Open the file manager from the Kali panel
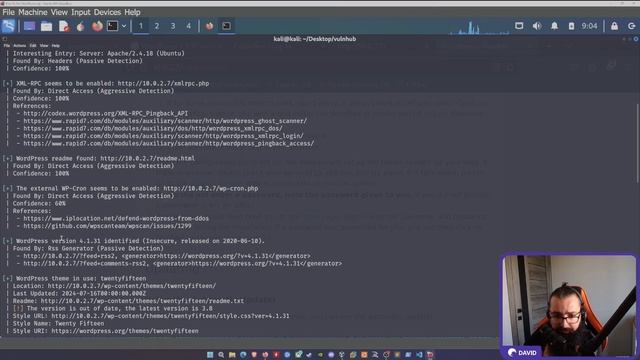 (47, 26)
